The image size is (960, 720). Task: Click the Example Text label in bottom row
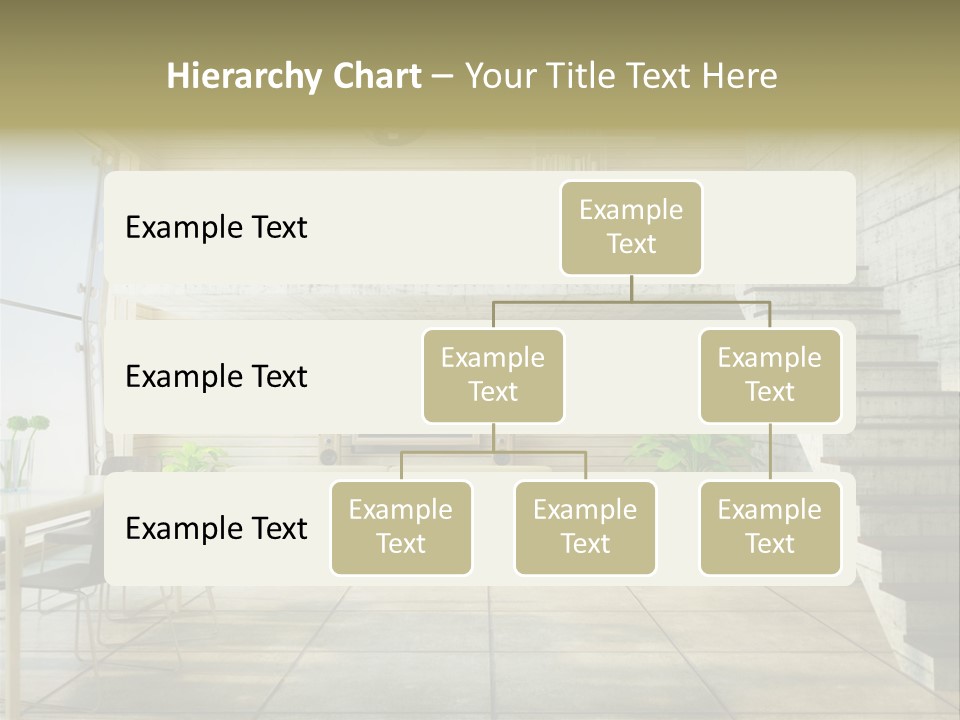[215, 529]
